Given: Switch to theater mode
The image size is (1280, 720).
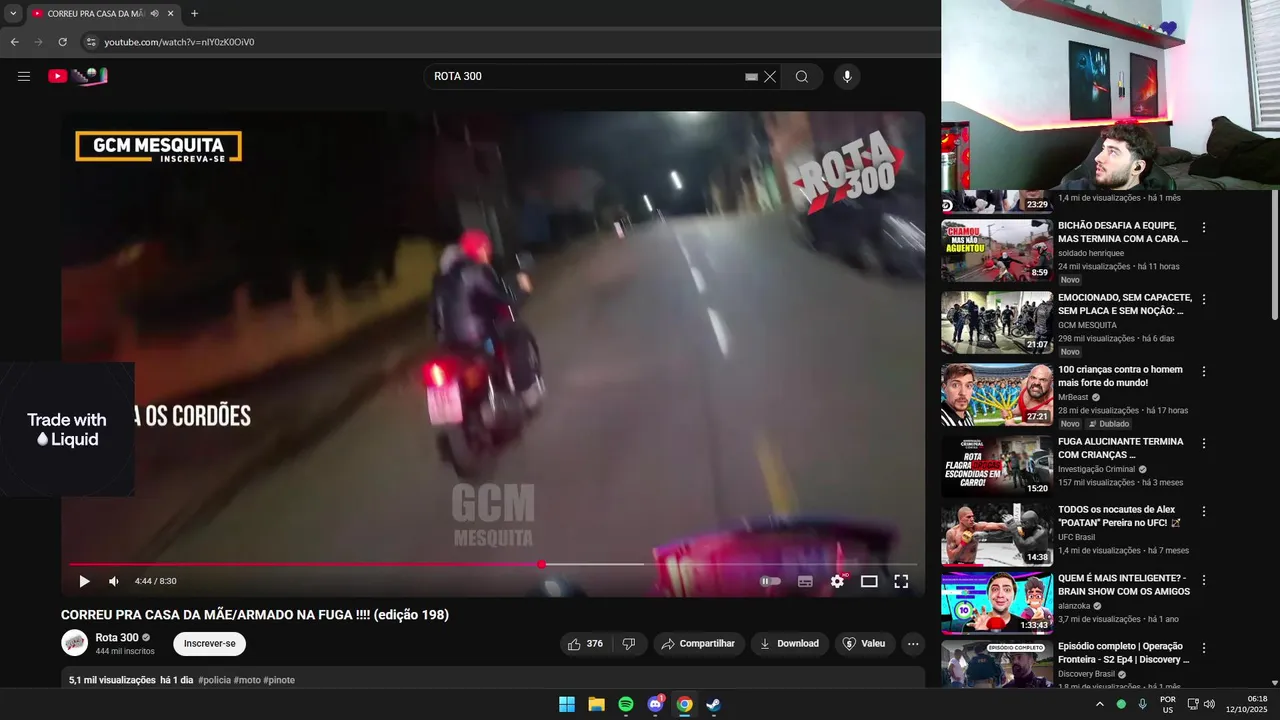Looking at the screenshot, I should [x=869, y=581].
